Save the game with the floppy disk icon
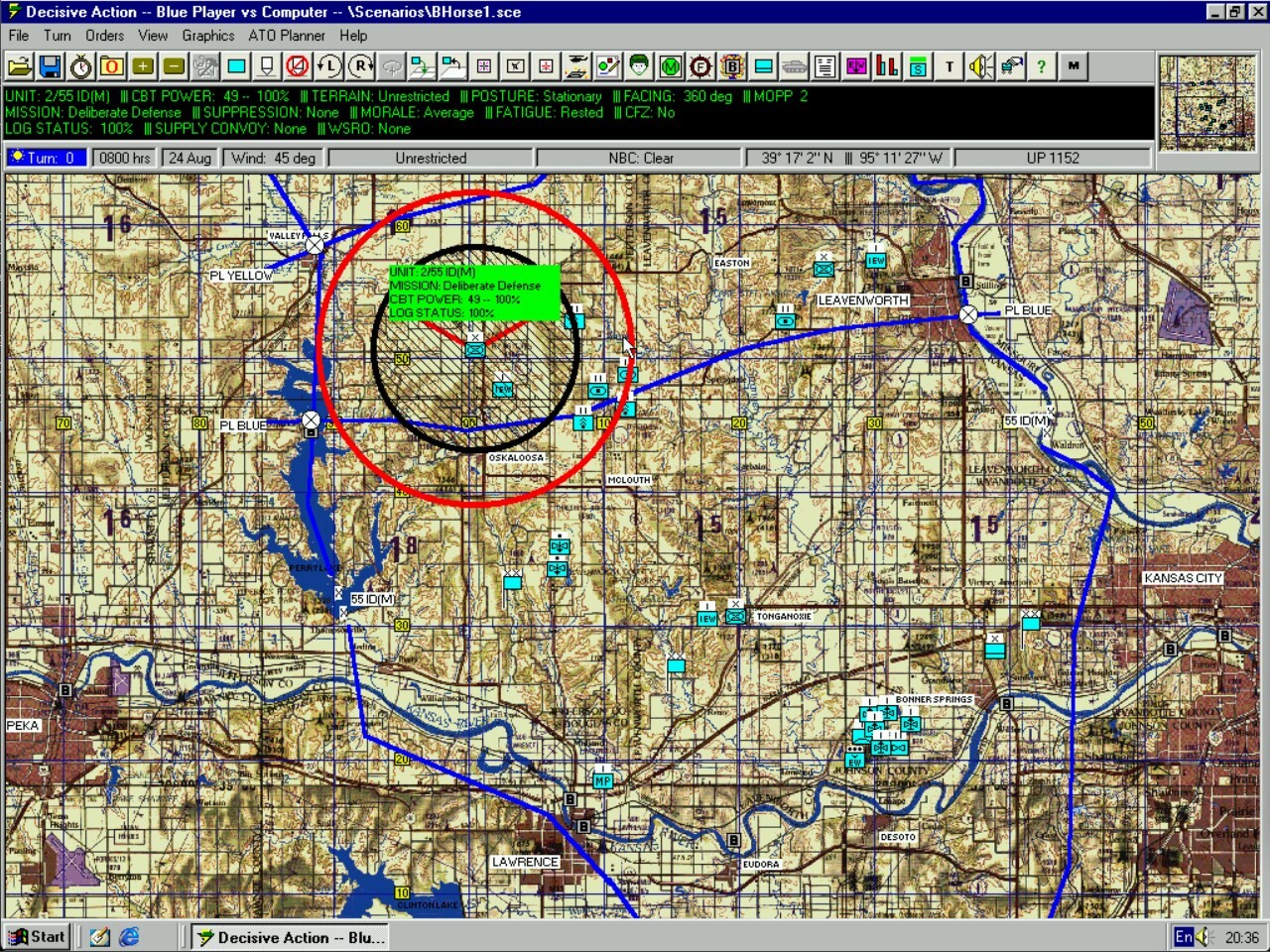This screenshot has width=1270, height=952. pos(50,66)
